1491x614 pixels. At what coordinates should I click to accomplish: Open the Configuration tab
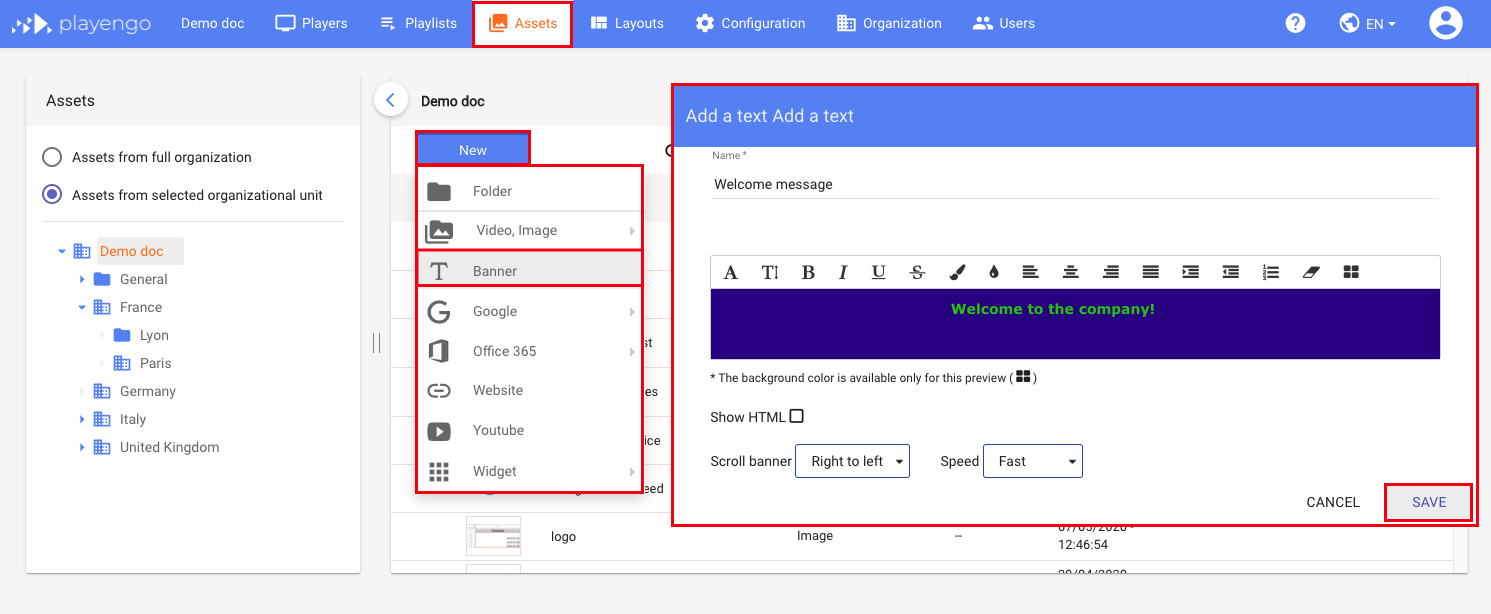click(750, 23)
